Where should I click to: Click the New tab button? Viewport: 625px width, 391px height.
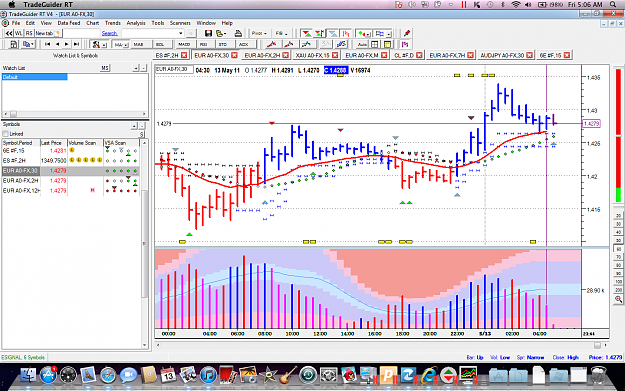coord(47,33)
